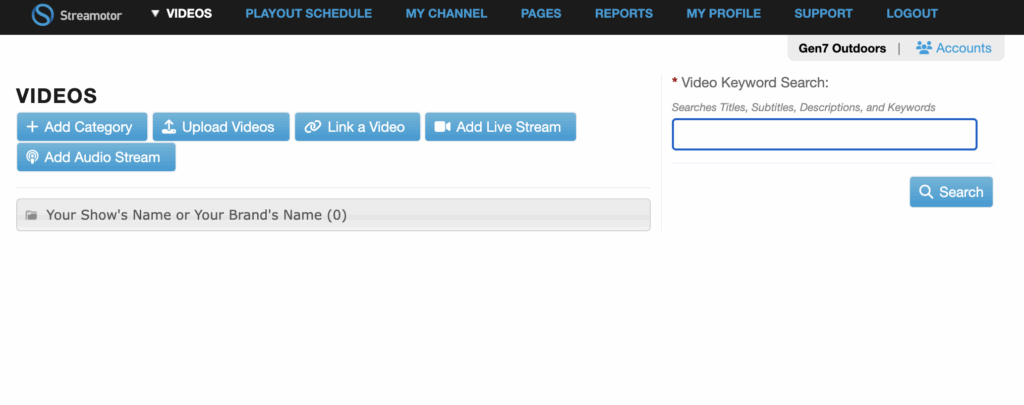1024x405 pixels.
Task: Expand the Videos dropdown arrow in navbar
Action: pyautogui.click(x=155, y=14)
